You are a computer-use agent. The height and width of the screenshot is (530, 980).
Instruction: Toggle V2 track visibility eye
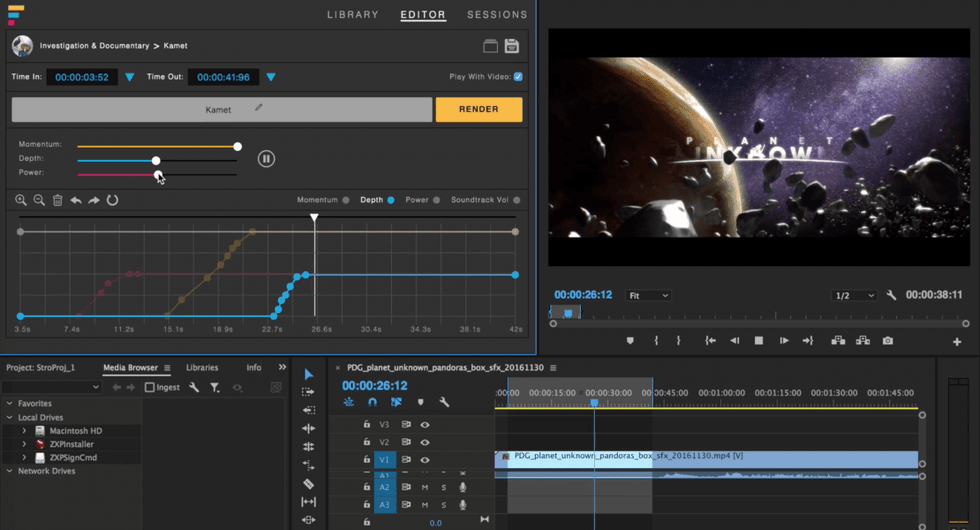425,442
